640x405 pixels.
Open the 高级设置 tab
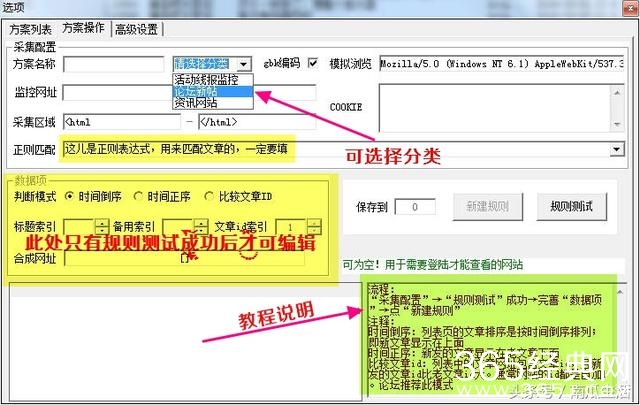138,28
